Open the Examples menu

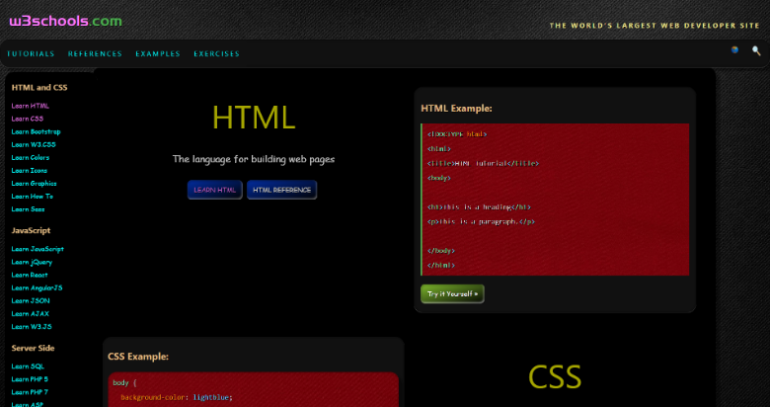click(158, 54)
